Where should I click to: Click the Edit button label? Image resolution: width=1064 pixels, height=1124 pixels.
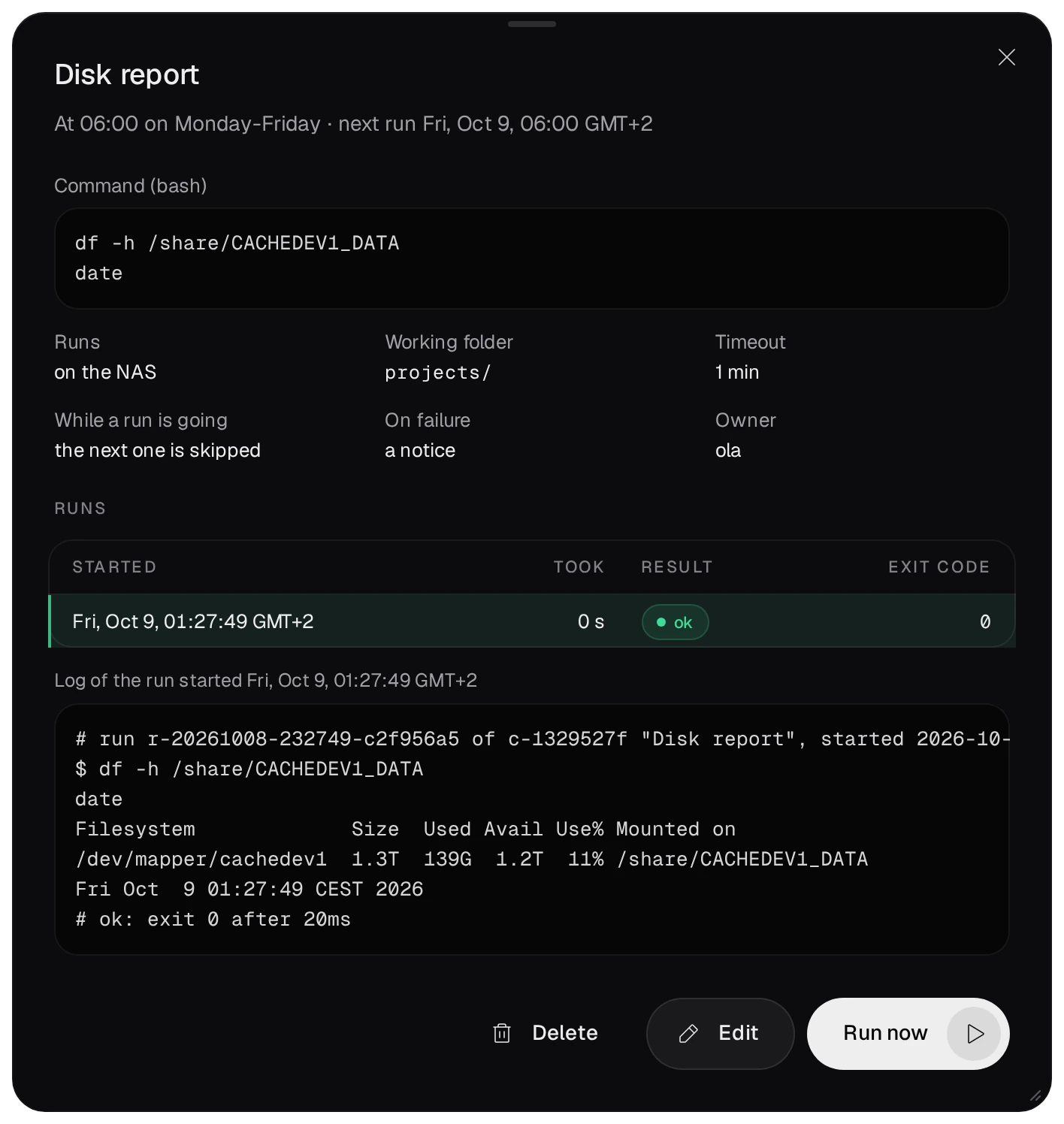[x=738, y=1033]
